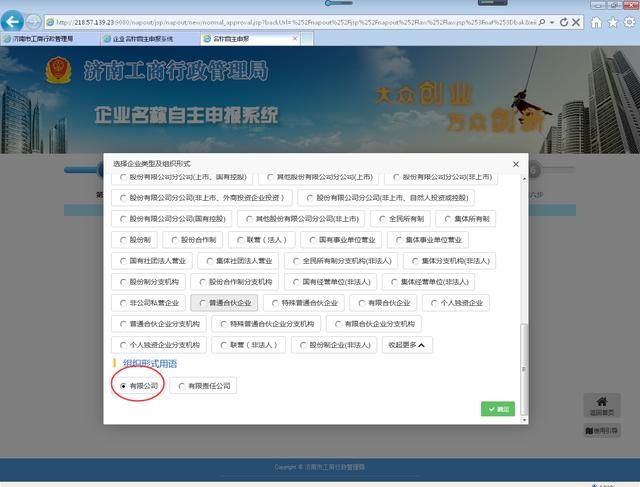Refresh the page with reload icon

pos(564,22)
